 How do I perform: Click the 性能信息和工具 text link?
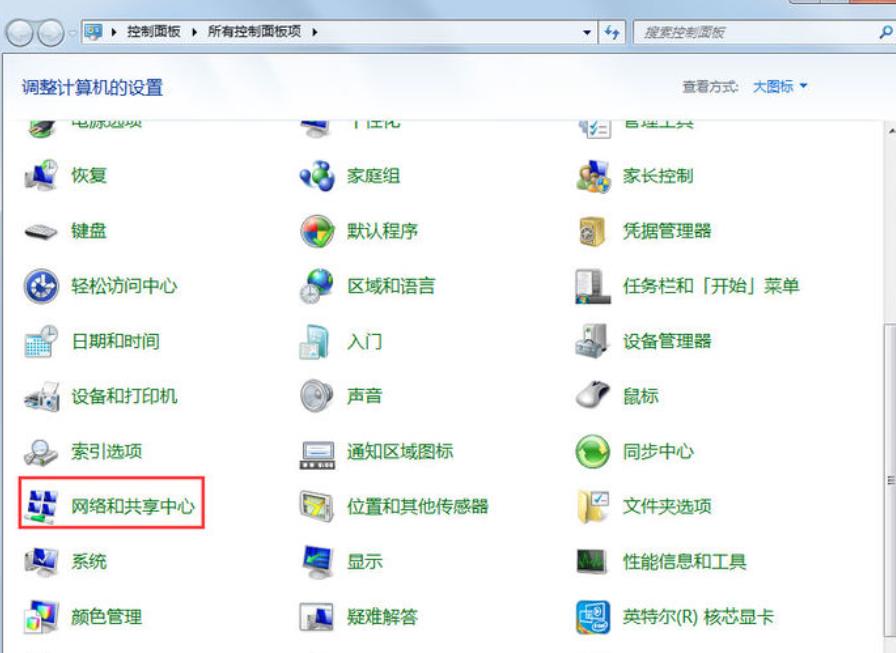[x=685, y=562]
